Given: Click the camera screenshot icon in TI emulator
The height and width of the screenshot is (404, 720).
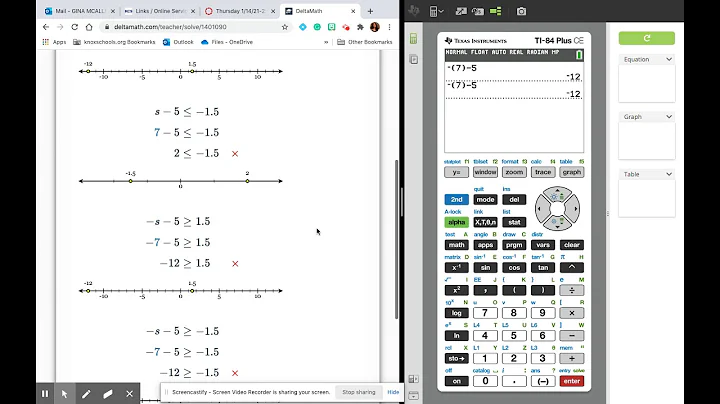Looking at the screenshot, I should (x=521, y=11).
